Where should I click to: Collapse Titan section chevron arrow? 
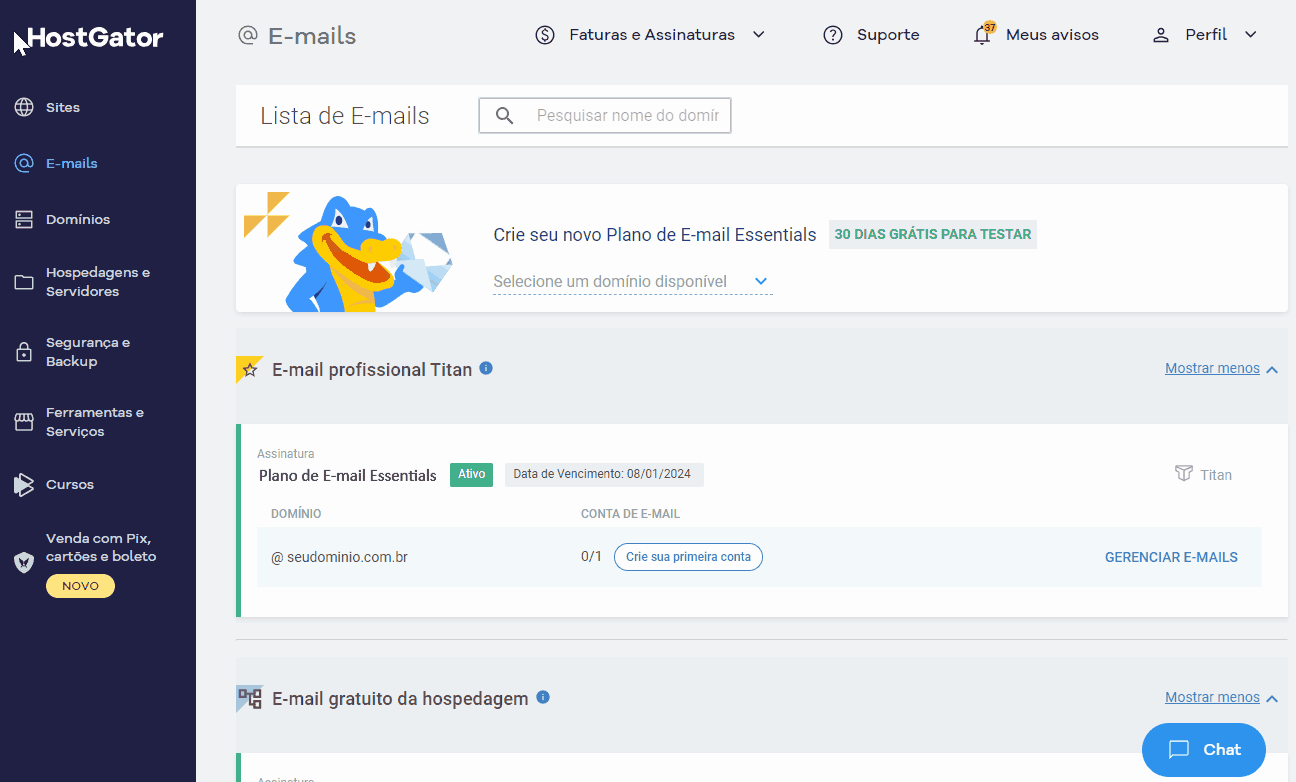(x=1272, y=370)
